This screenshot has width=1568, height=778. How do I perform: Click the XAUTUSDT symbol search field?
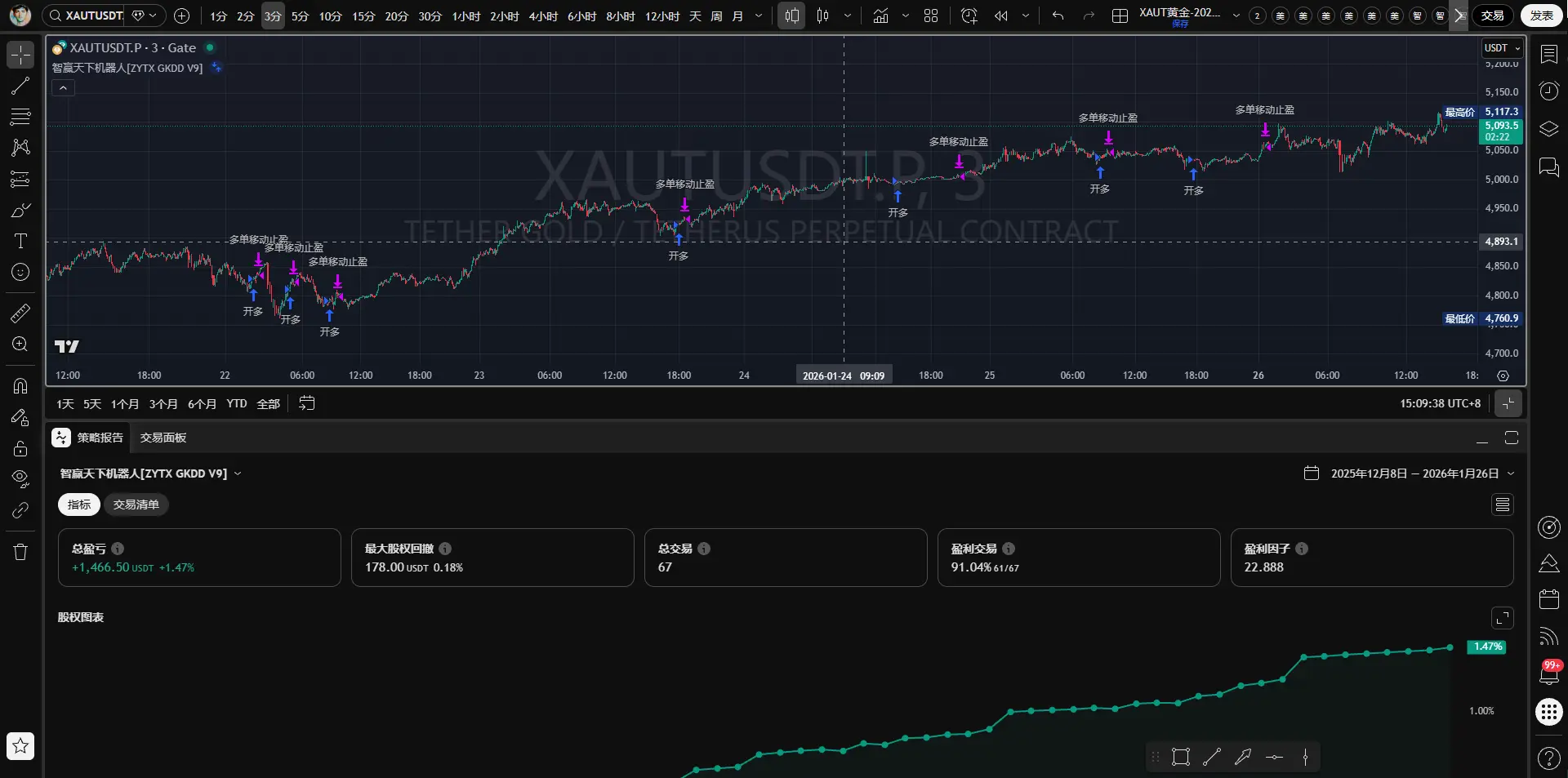coord(86,16)
